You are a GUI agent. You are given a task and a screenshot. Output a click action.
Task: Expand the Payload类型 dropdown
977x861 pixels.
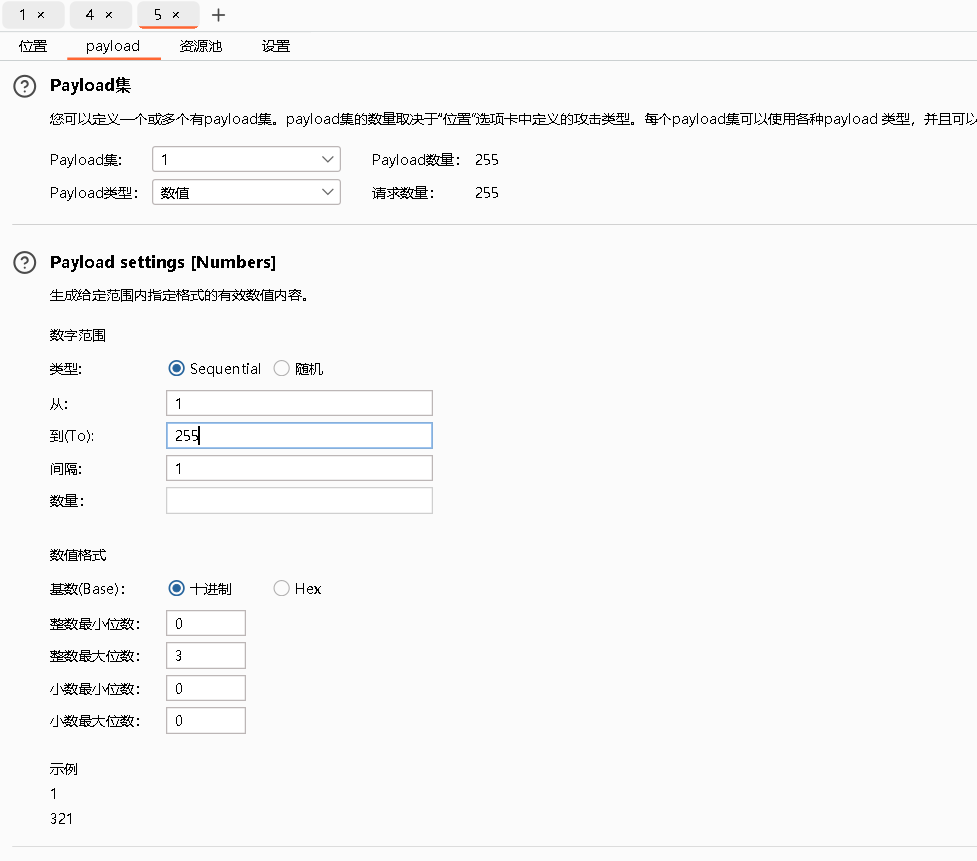tap(246, 193)
